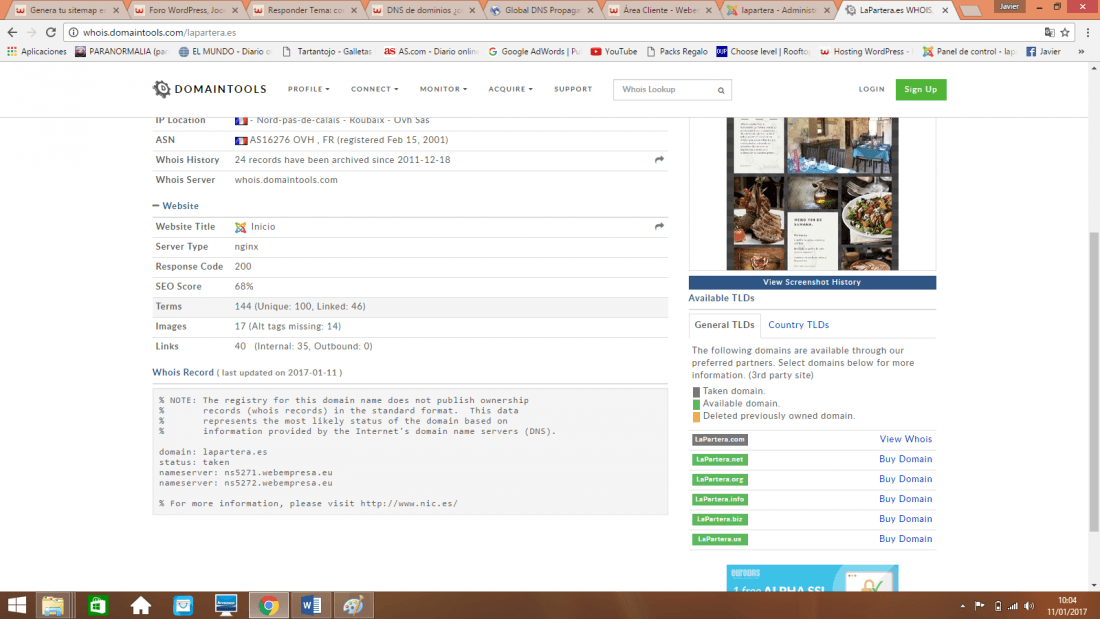The image size is (1100, 619).
Task: Click Buy Domain for LaPartera.org
Action: pyautogui.click(x=906, y=479)
